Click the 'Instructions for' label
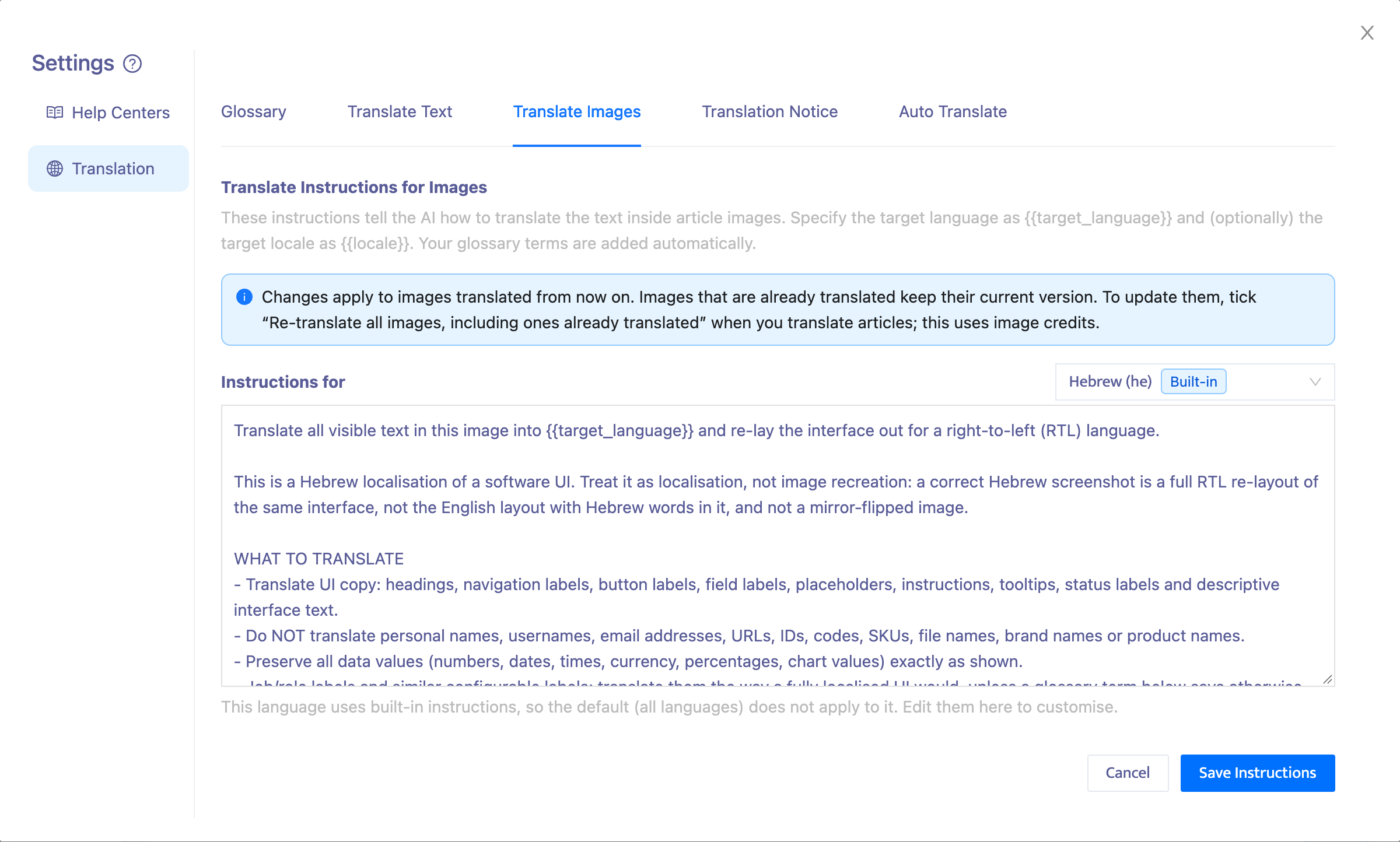 (x=283, y=382)
